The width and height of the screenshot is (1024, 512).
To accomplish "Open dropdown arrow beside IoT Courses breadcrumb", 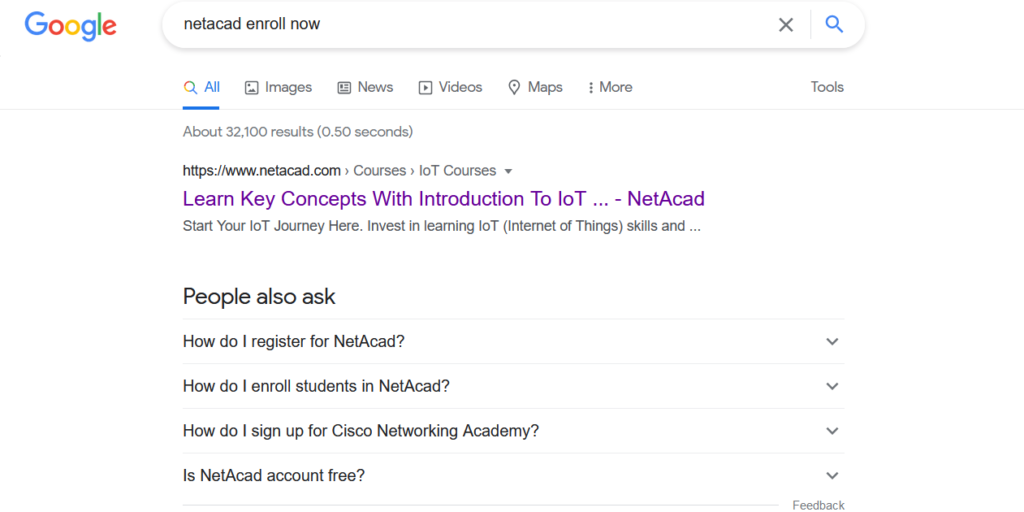I will click(508, 171).
